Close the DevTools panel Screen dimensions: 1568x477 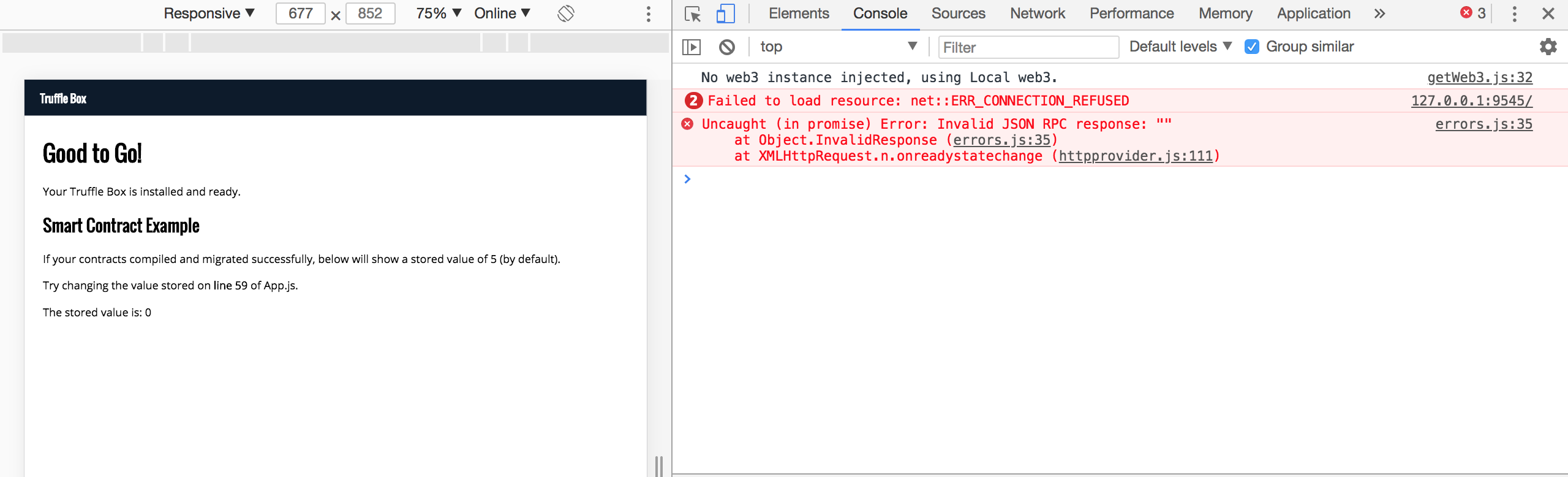click(1548, 13)
